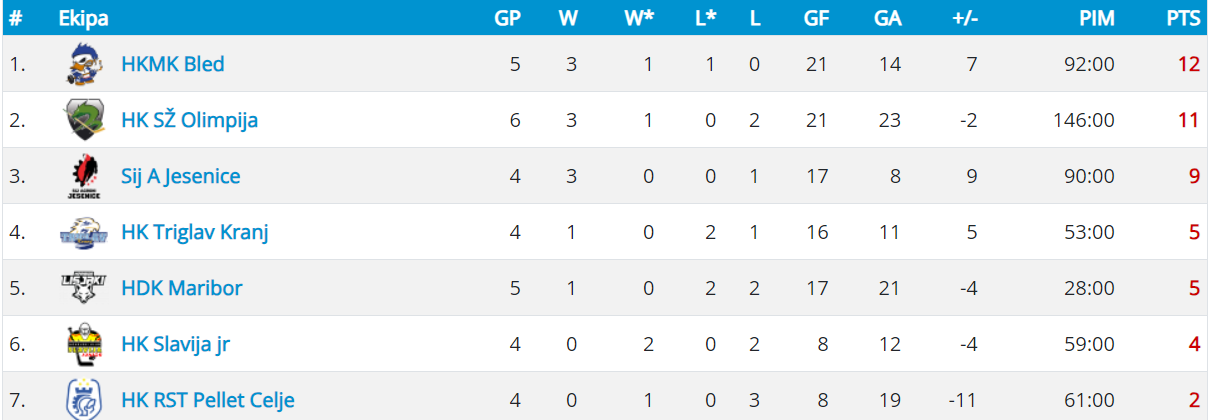Open the HK RST Pellet Celje link

[207, 400]
